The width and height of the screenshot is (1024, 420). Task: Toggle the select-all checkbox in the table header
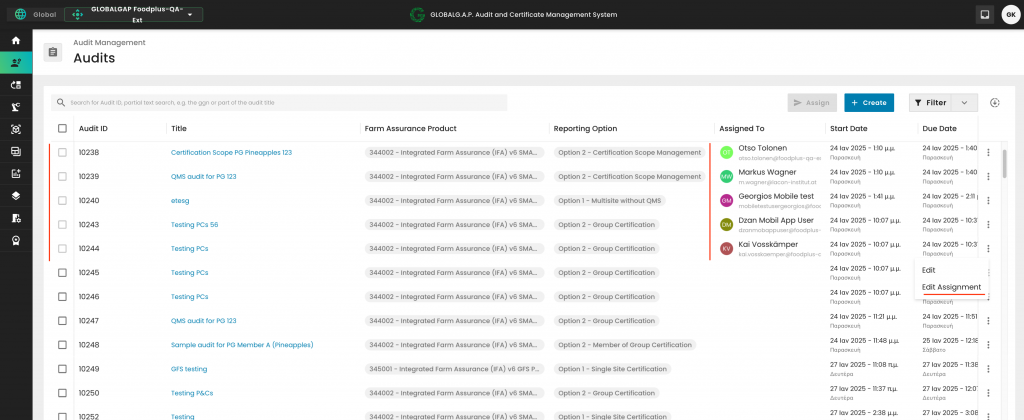click(62, 129)
